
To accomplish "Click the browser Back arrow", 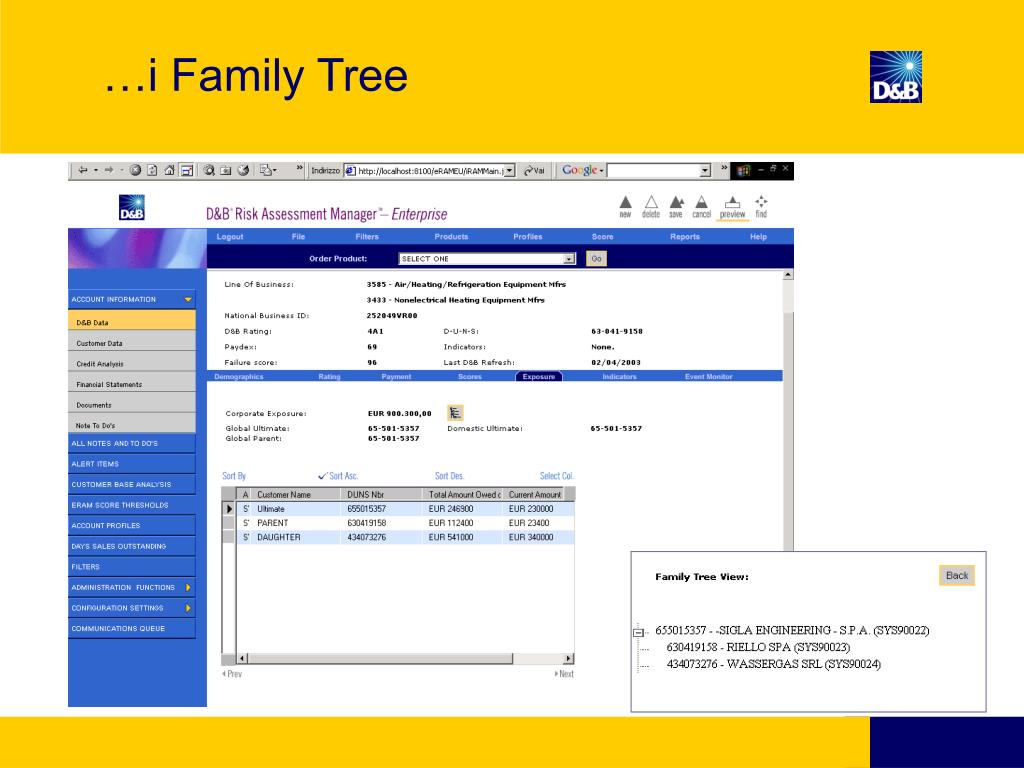I will click(82, 170).
